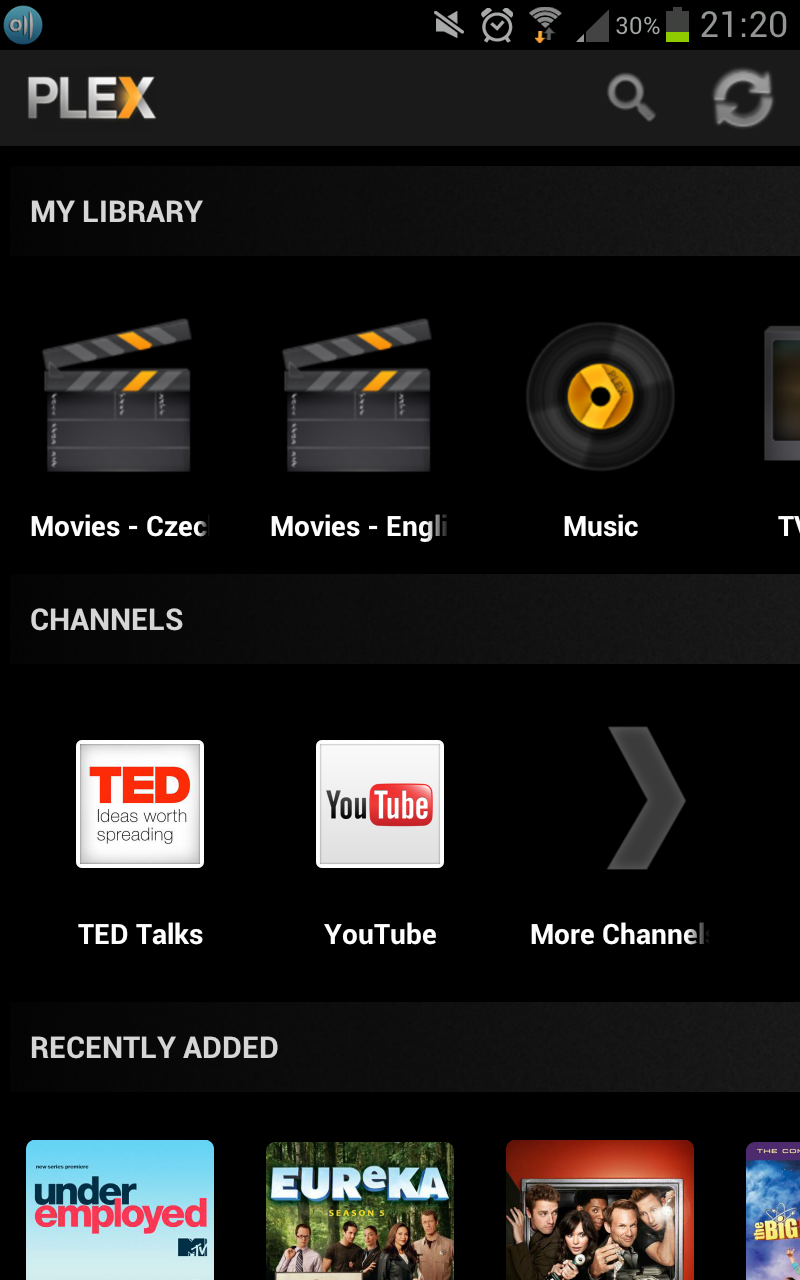This screenshot has height=1280, width=800.
Task: Tap the My Library section header
Action: point(405,211)
